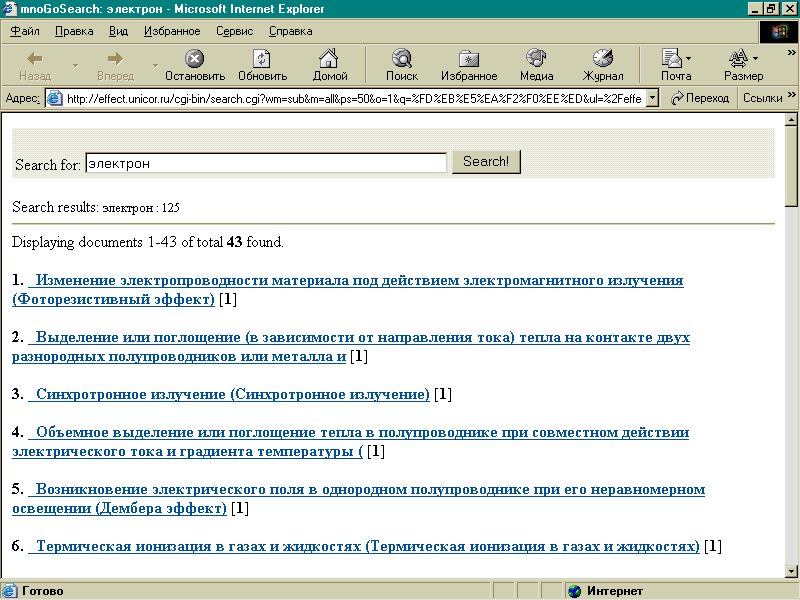800x600 pixels.
Task: Click the Переход go button
Action: [x=700, y=98]
